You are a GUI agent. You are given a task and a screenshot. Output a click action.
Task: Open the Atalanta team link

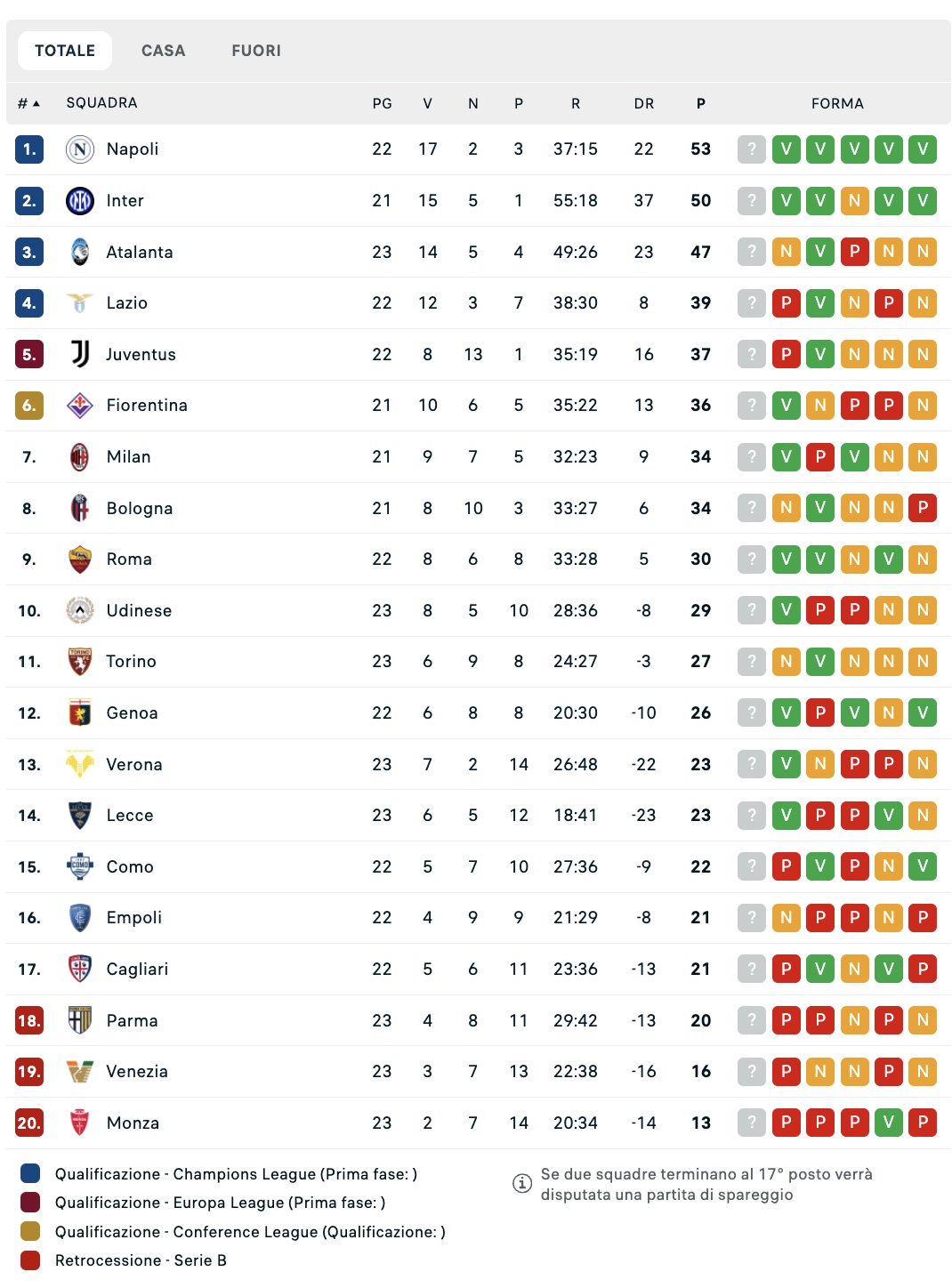(140, 253)
